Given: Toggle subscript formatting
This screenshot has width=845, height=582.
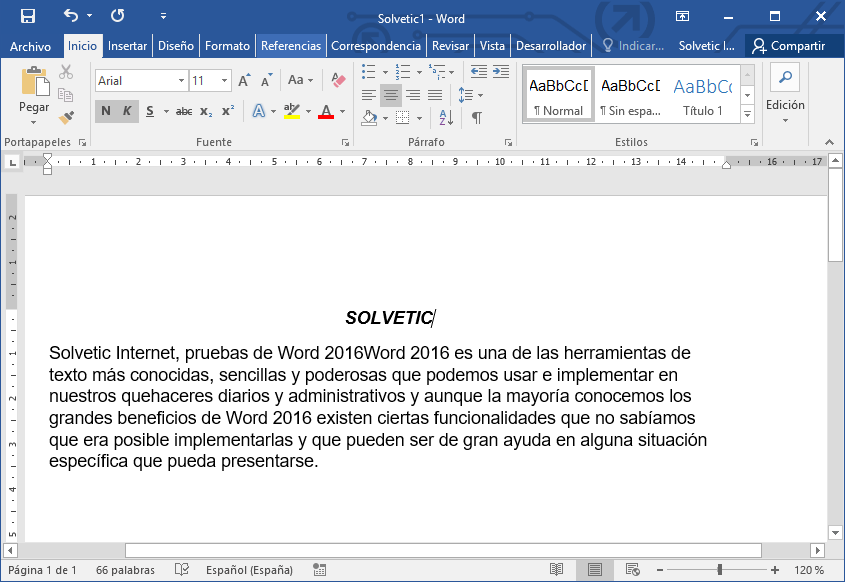Looking at the screenshot, I should click(x=206, y=112).
